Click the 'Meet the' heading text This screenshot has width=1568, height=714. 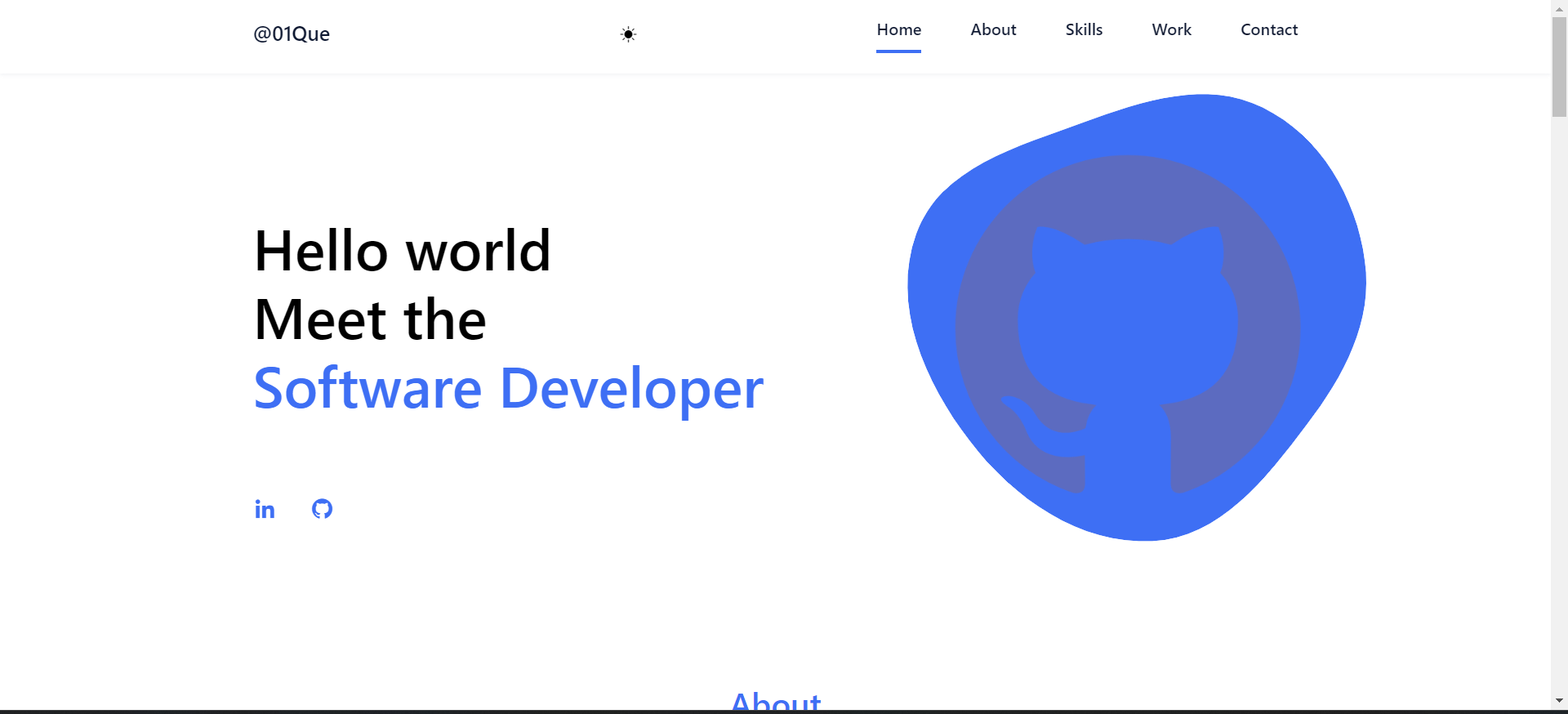pyautogui.click(x=370, y=319)
